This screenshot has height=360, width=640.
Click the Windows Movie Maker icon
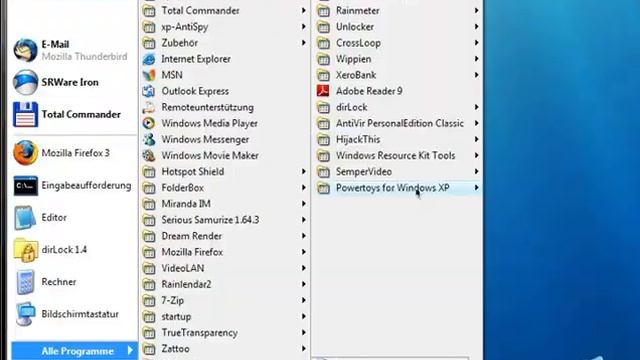[149, 156]
